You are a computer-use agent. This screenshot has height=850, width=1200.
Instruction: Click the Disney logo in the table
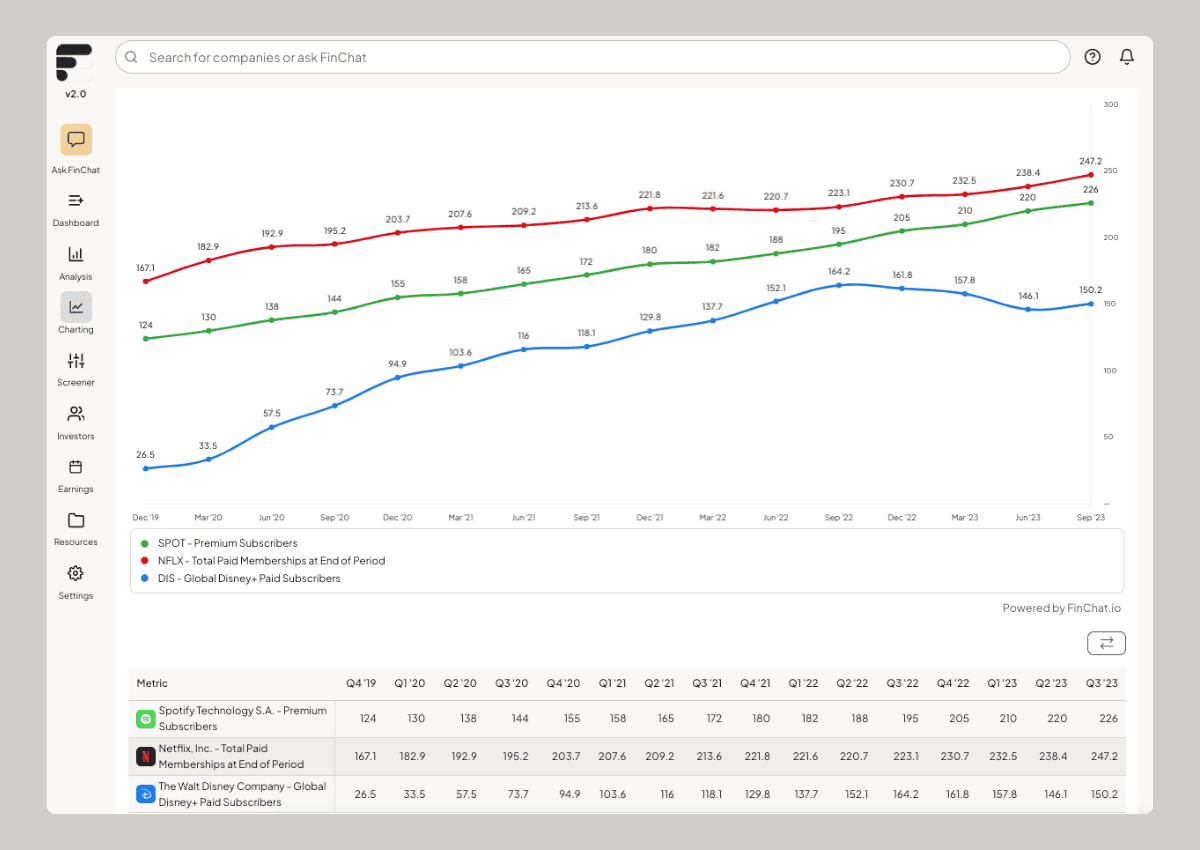(x=145, y=795)
